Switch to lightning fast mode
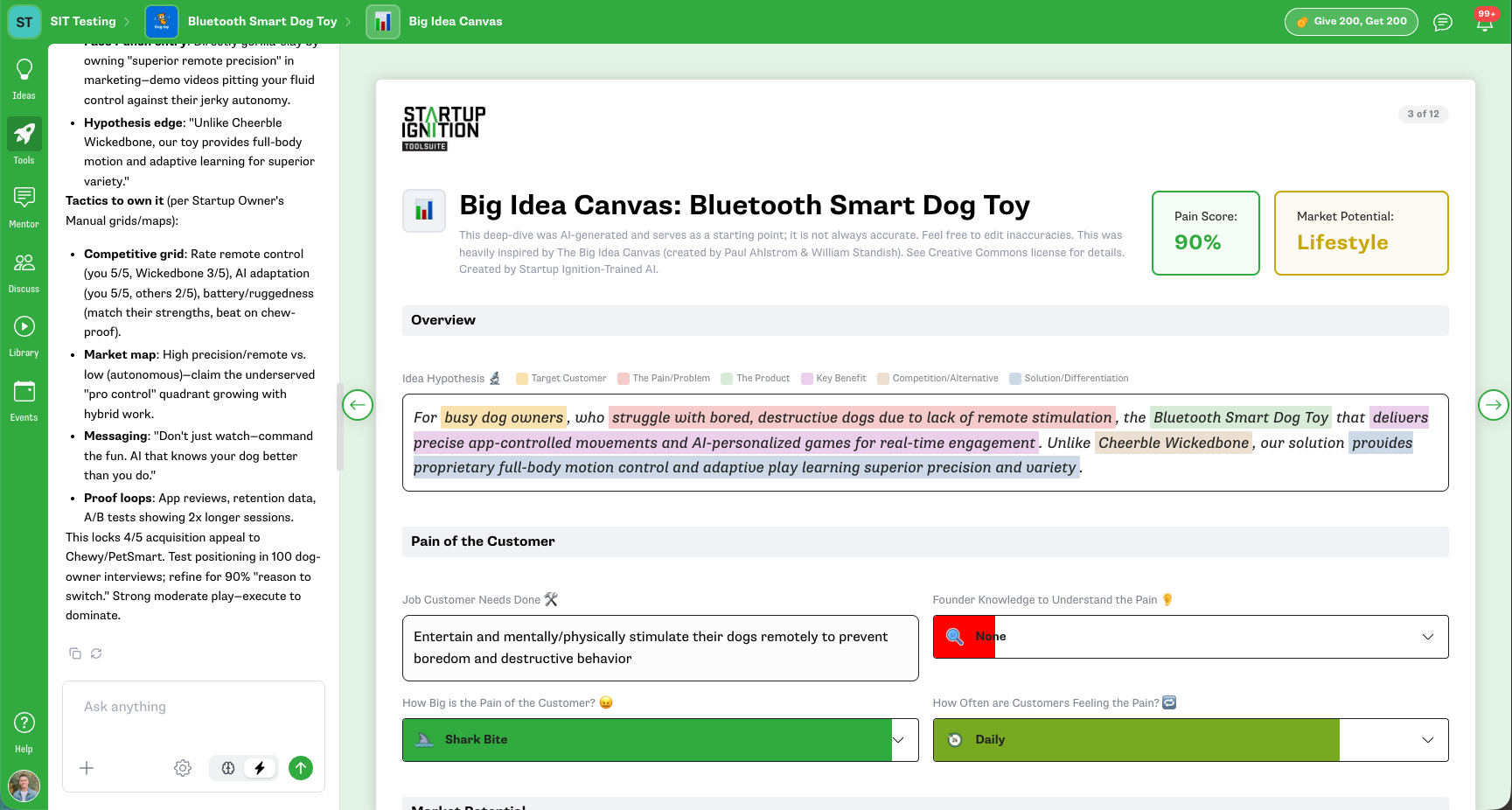 [x=260, y=768]
